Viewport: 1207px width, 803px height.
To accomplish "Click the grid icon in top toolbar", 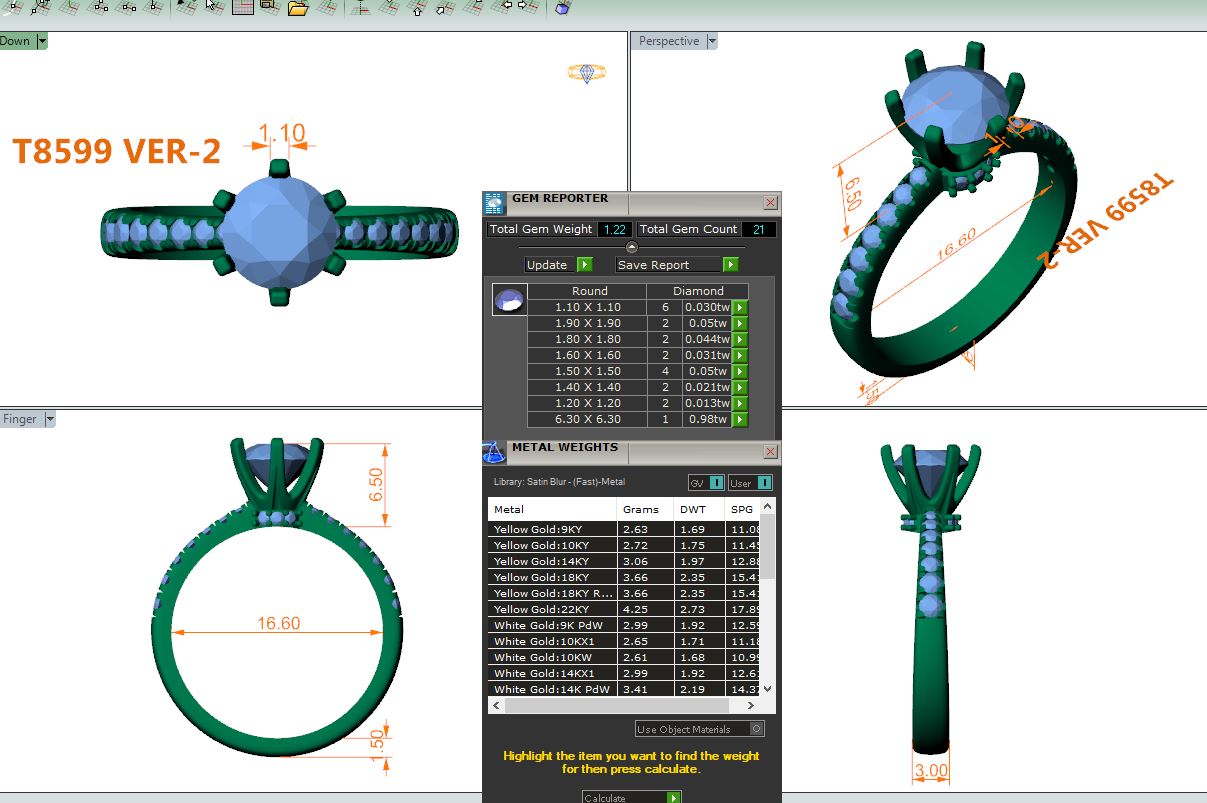I will click(x=243, y=7).
